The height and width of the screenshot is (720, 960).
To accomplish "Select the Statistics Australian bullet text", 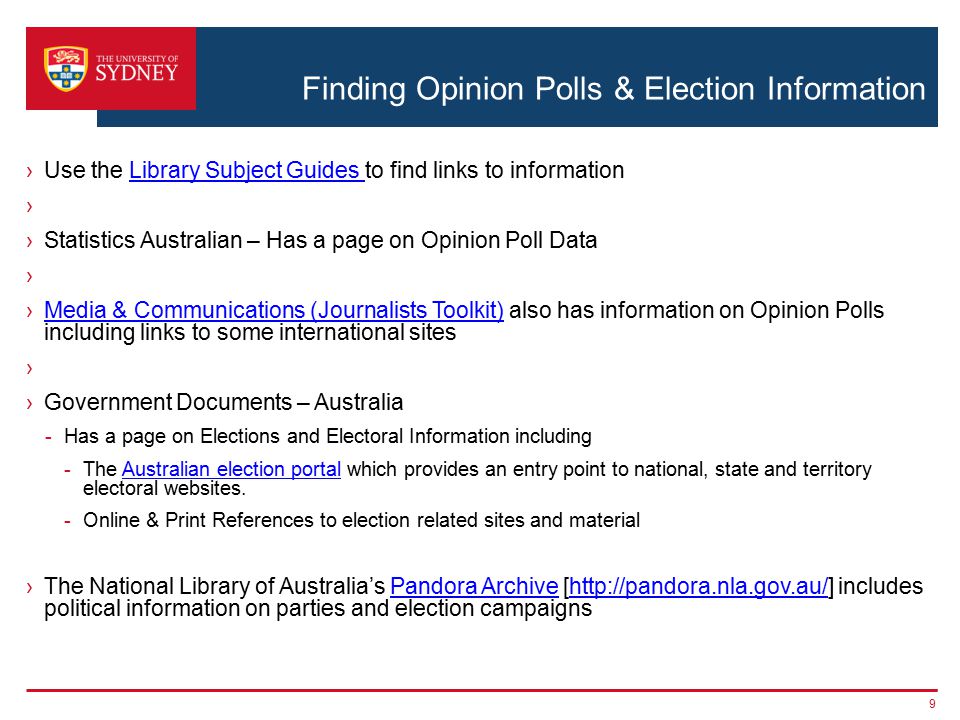I will point(320,240).
